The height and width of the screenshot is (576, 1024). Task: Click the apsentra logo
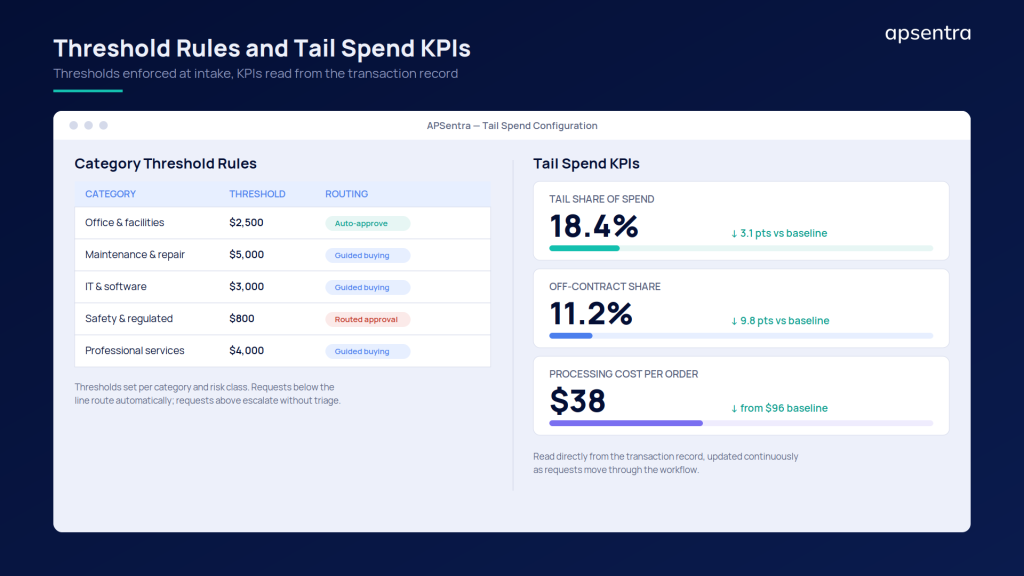(x=927, y=34)
